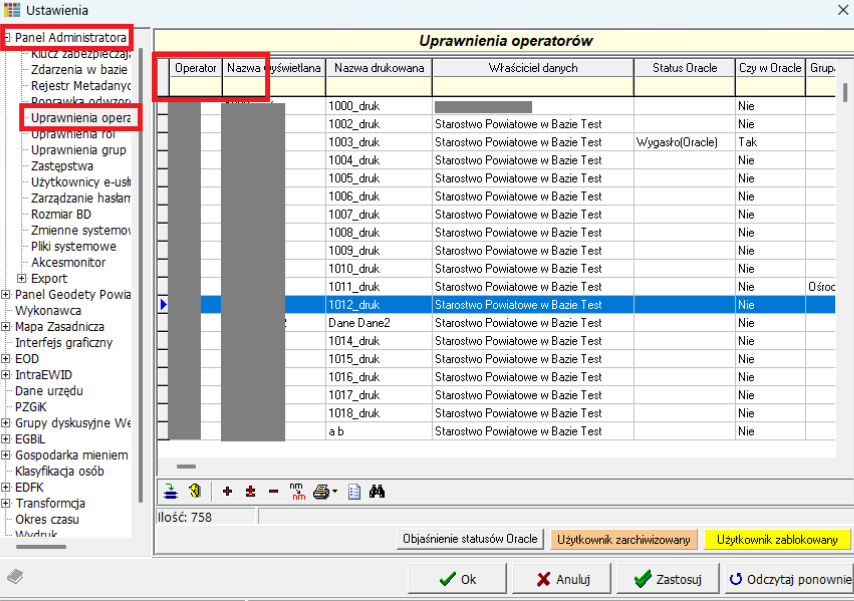Click the yellow 'Użytkownik zablokowany' legend

(777, 539)
